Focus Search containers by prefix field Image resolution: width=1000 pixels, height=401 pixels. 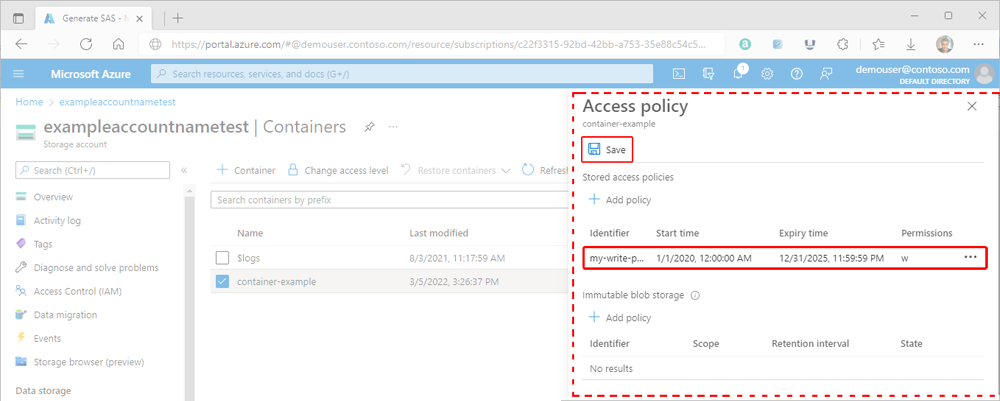[x=389, y=200]
